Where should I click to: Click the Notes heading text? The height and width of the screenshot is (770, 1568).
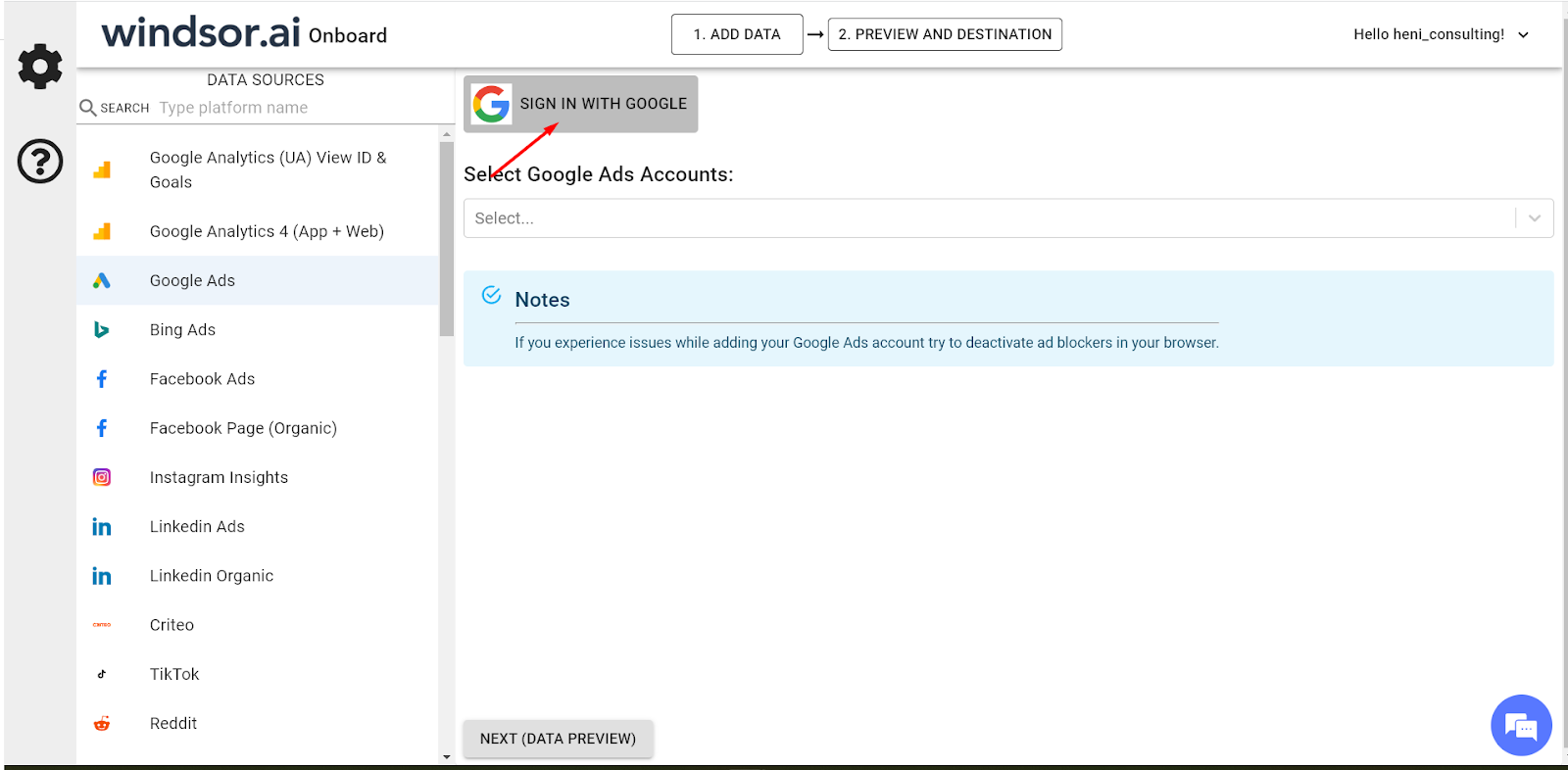pos(542,300)
